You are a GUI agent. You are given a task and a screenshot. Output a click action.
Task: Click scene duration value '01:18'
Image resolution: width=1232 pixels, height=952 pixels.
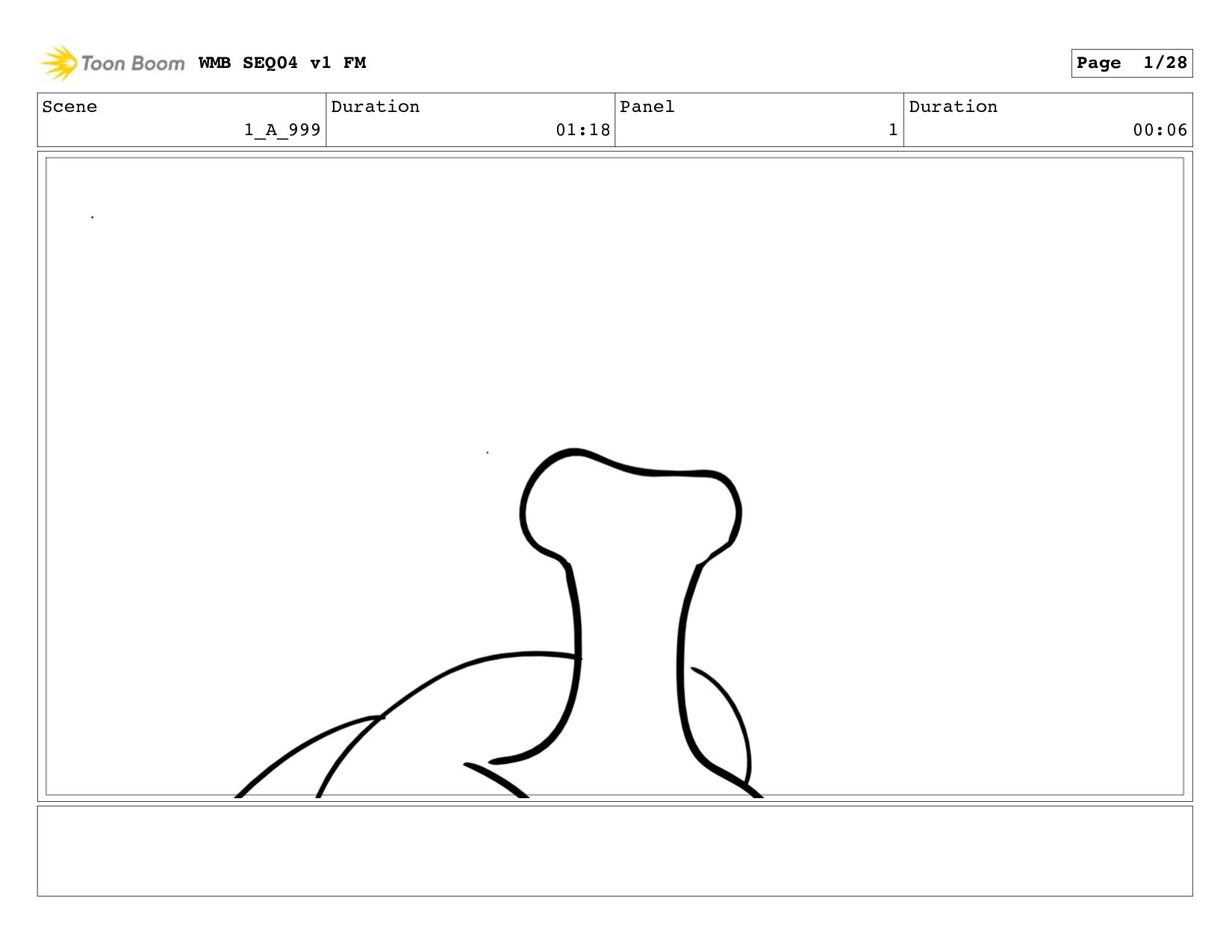582,130
